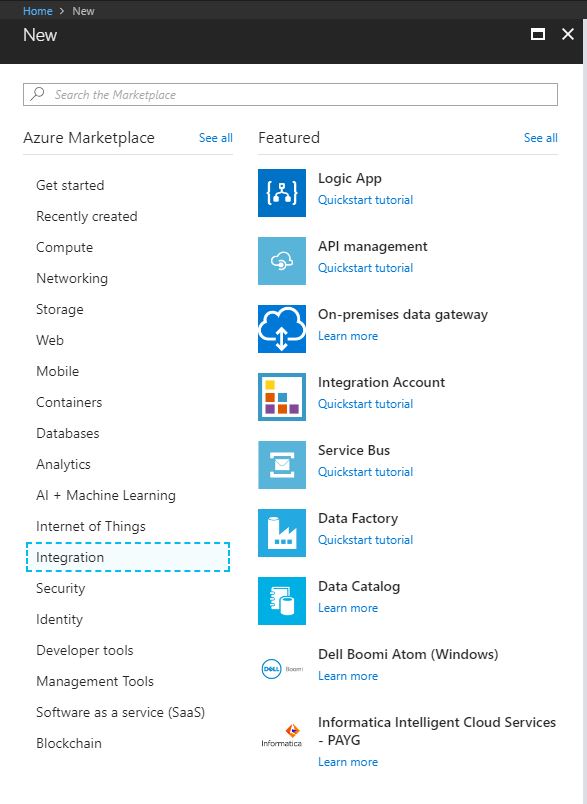Select the Security category
The height and width of the screenshot is (804, 587).
[x=60, y=588]
